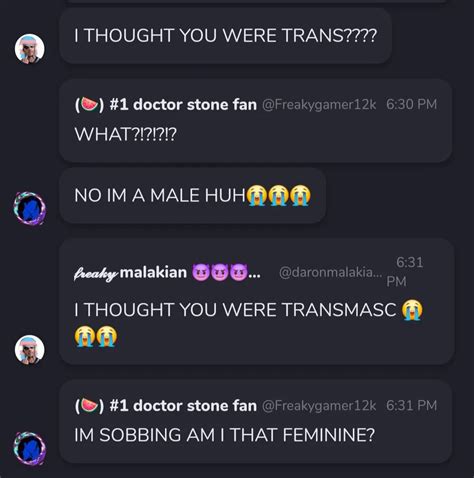Open avatar beside "I THOUGHT YOU WERE TRANS????" message
Viewport: 474px width, 478px height.
click(29, 49)
